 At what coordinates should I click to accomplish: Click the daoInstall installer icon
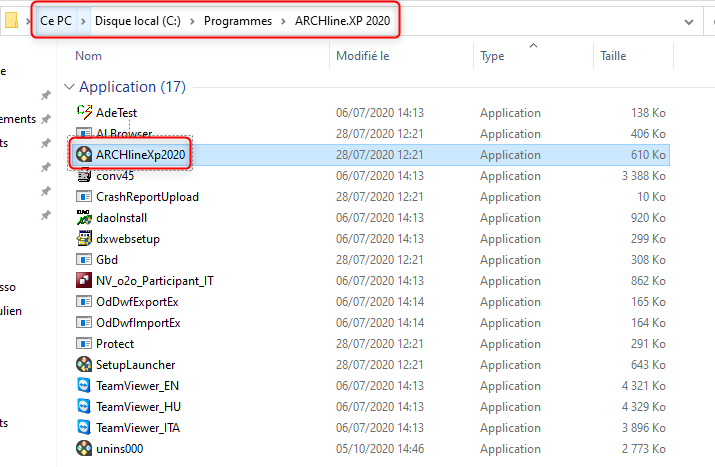pyautogui.click(x=84, y=218)
